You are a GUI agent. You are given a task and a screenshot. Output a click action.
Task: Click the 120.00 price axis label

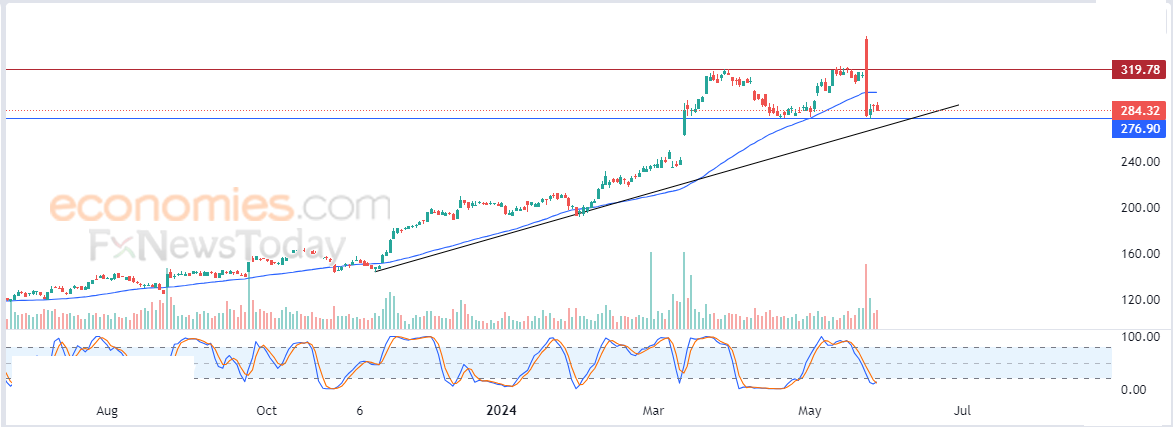[1140, 300]
